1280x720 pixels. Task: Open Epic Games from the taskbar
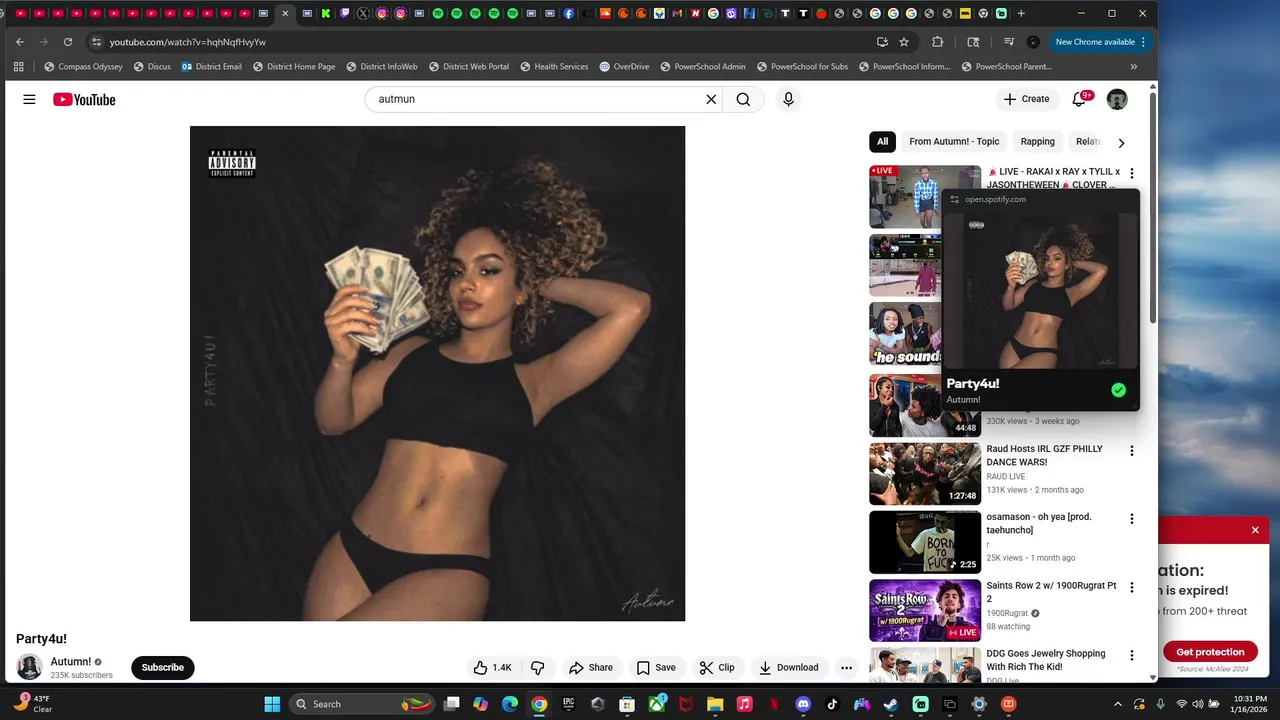tap(568, 704)
